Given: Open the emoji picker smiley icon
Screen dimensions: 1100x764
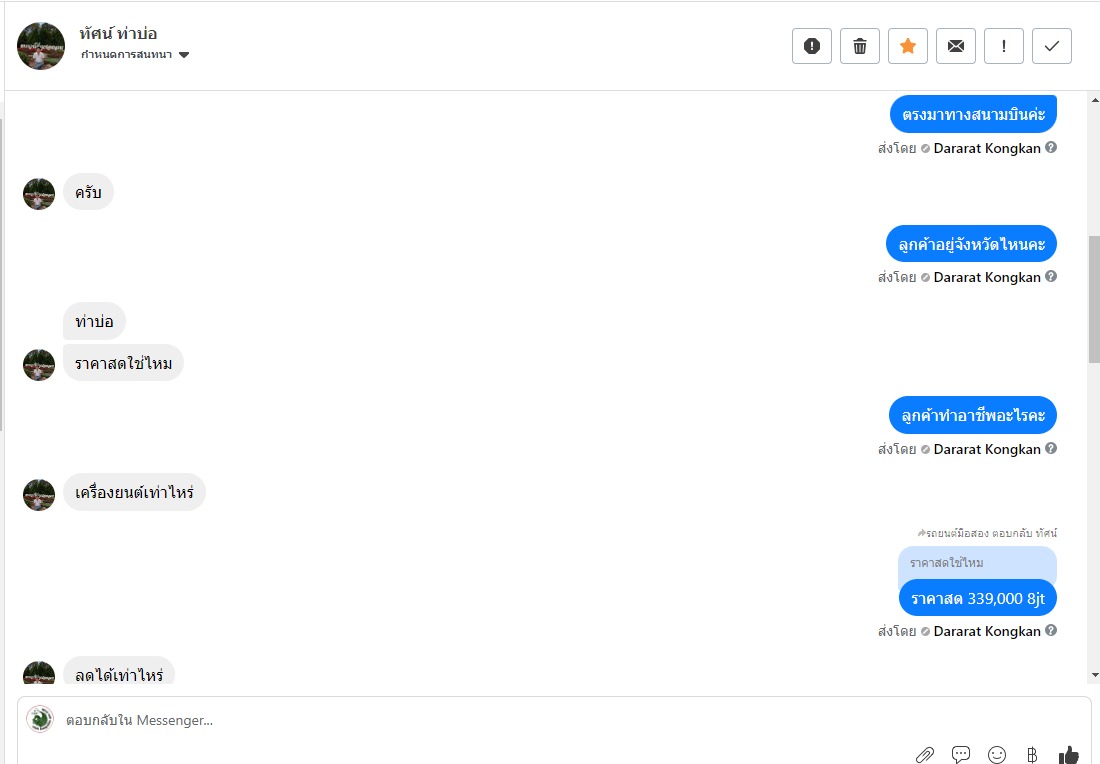Looking at the screenshot, I should (x=997, y=755).
